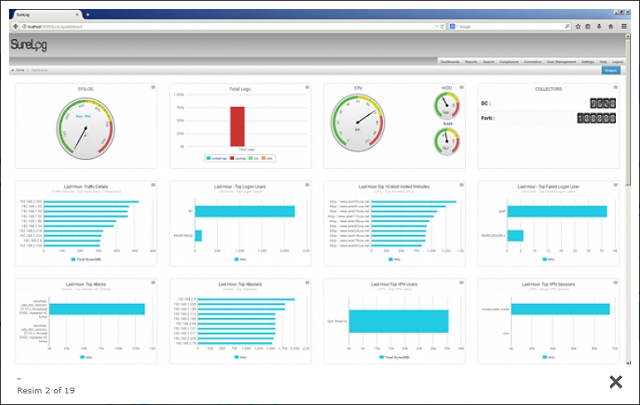Open the Compliance menu
Image resolution: width=640 pixels, height=405 pixels.
coord(509,62)
